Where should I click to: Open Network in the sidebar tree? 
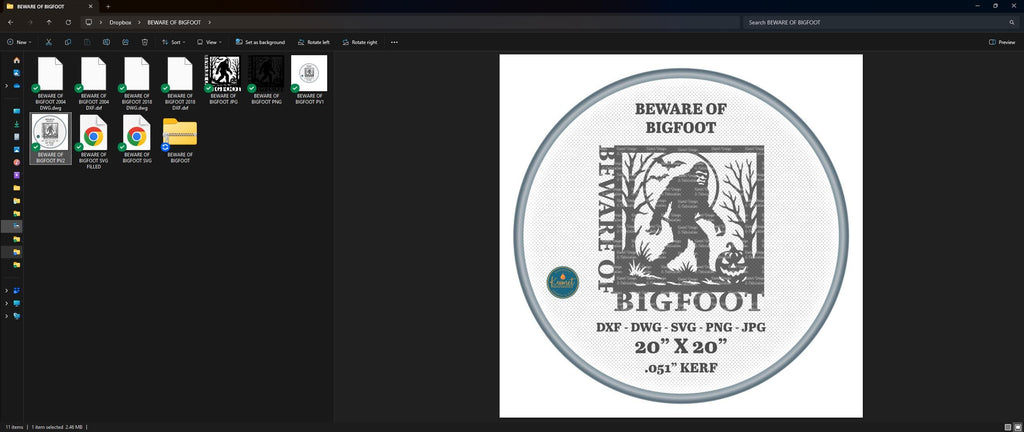[16, 316]
